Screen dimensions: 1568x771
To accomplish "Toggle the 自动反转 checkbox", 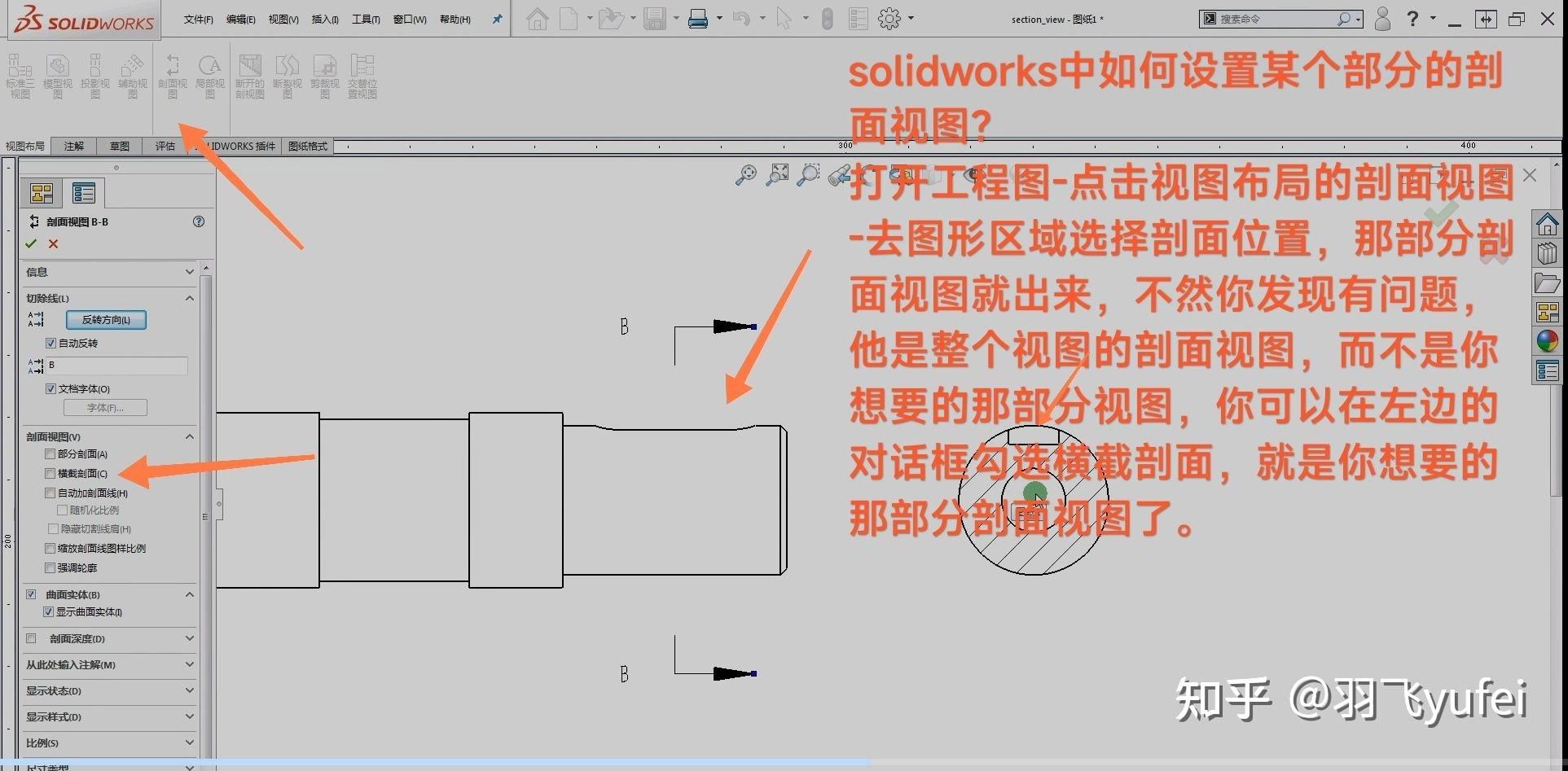I will [51, 344].
